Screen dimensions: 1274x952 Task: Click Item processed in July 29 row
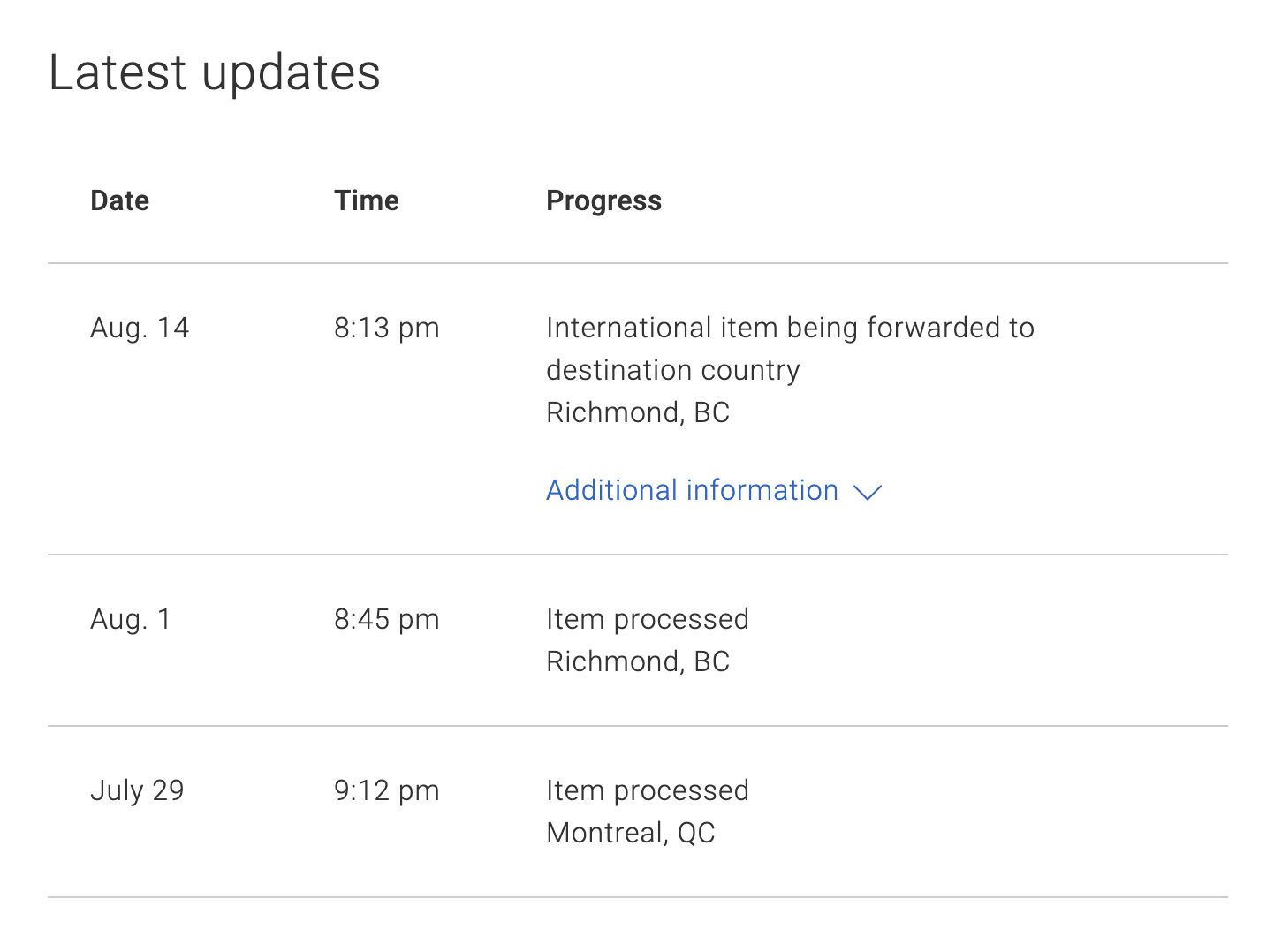648,791
